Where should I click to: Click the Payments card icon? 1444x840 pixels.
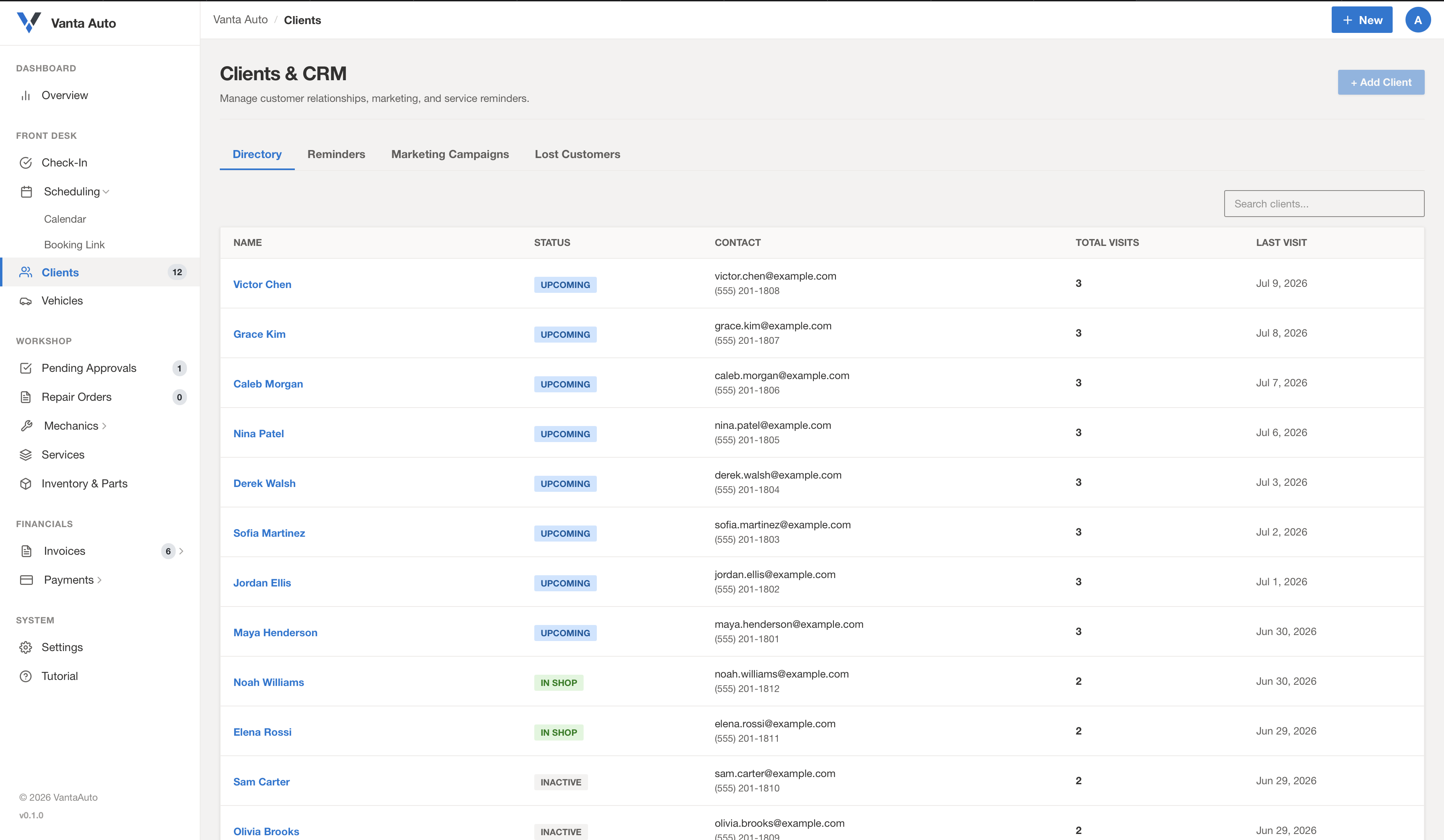[x=26, y=580]
